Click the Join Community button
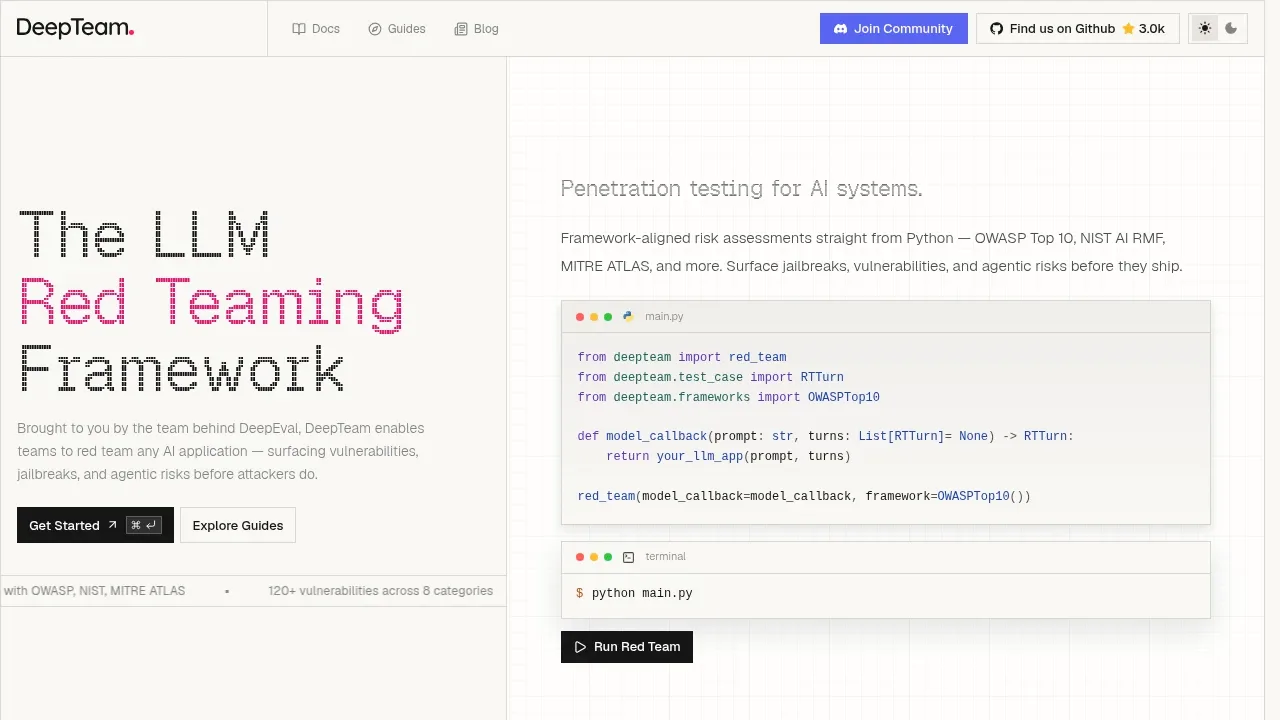This screenshot has width=1280, height=720. [x=894, y=28]
